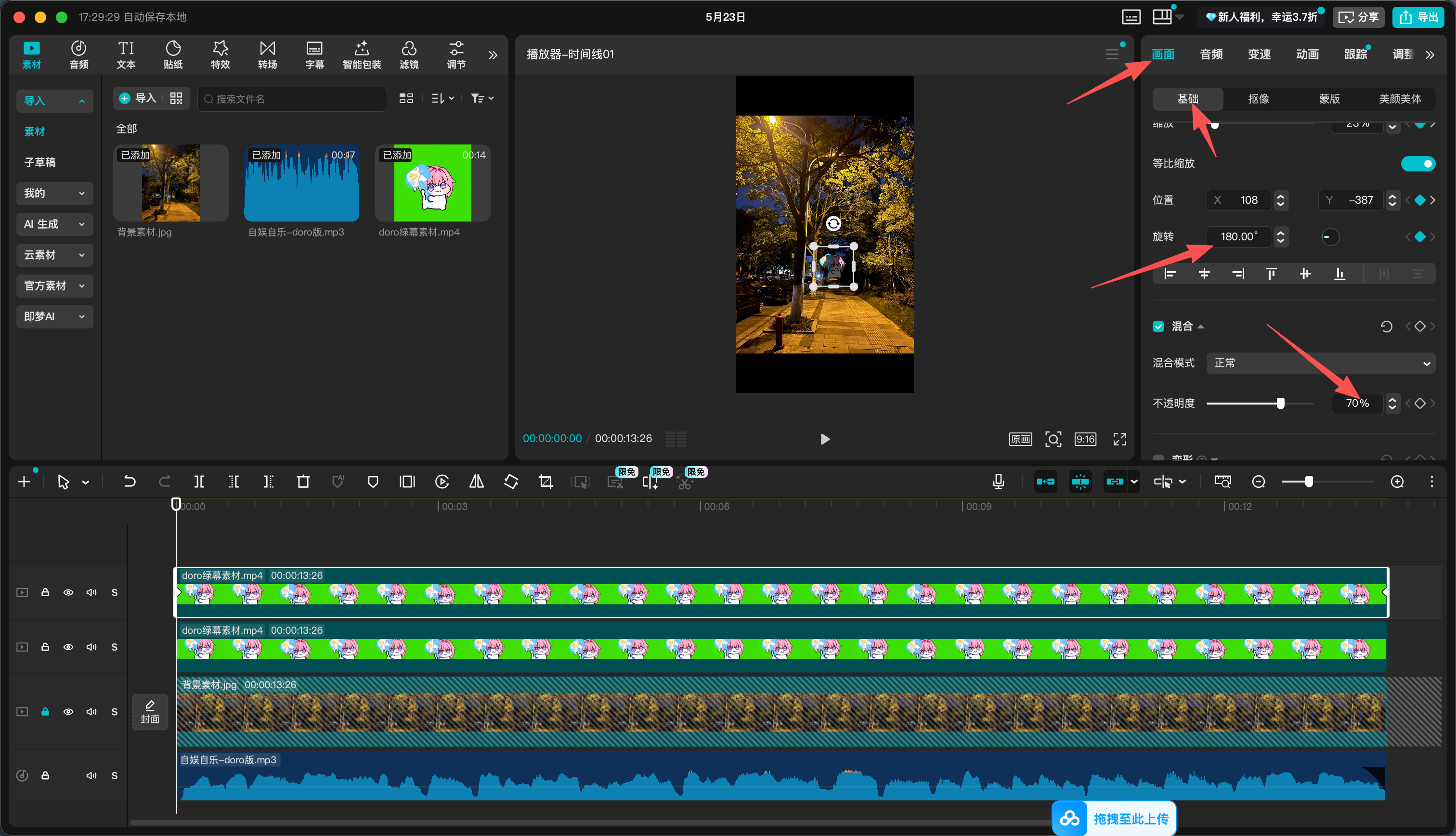This screenshot has height=836, width=1456.
Task: Reset the 混合 blend settings
Action: click(x=1387, y=327)
